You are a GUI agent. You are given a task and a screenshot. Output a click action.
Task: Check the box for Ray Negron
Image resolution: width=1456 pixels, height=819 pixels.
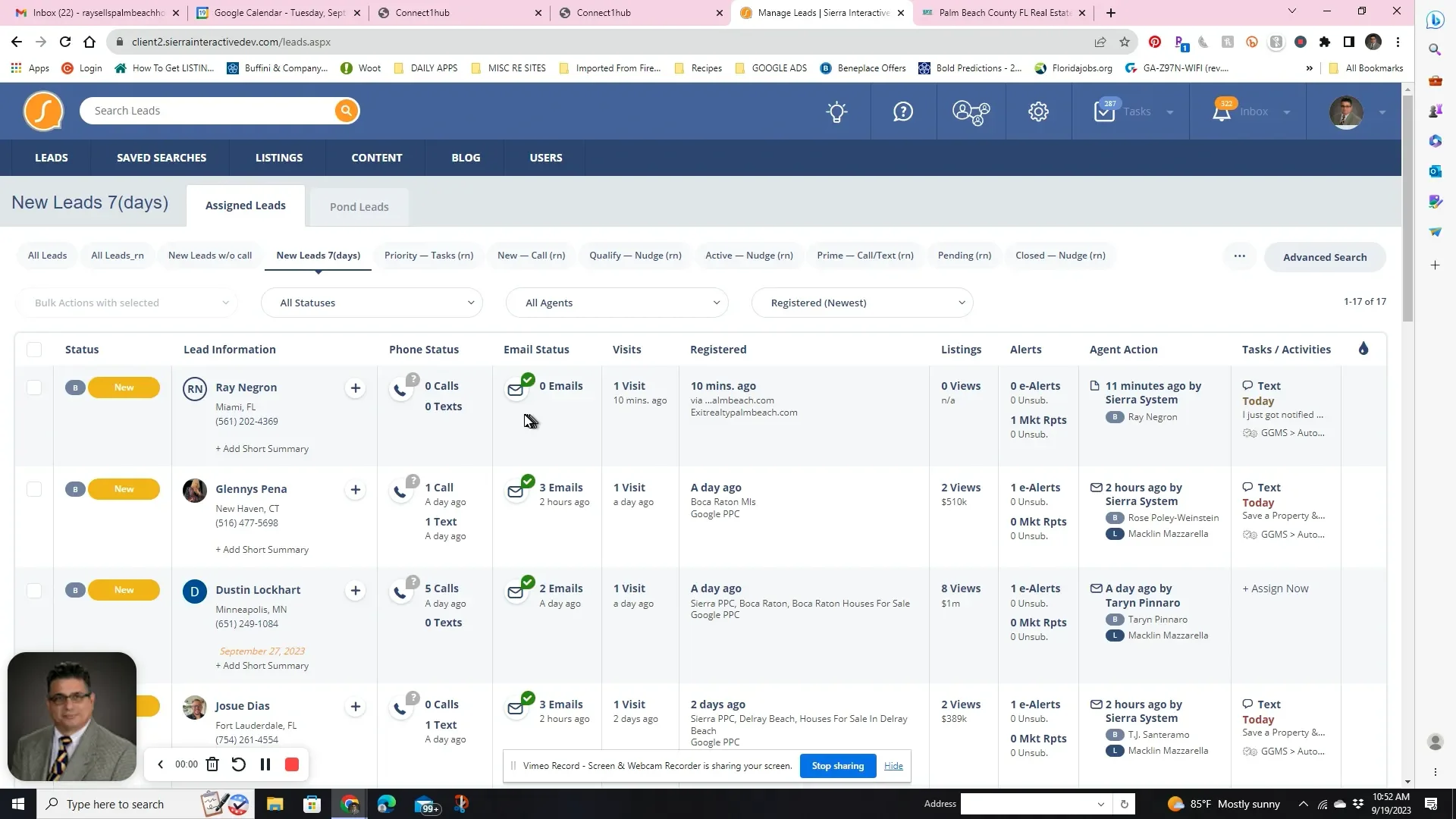pyautogui.click(x=34, y=388)
